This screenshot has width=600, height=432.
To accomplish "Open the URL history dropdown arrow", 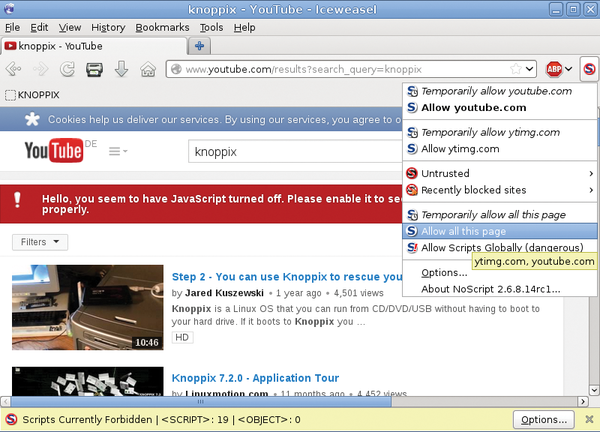I will 530,69.
